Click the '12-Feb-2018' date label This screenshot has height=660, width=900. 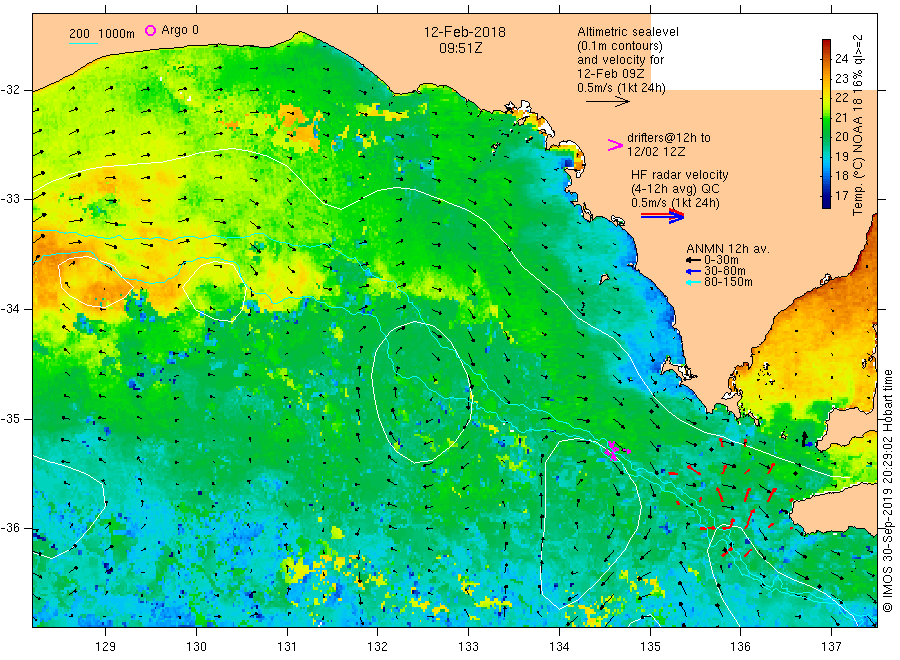(x=464, y=32)
